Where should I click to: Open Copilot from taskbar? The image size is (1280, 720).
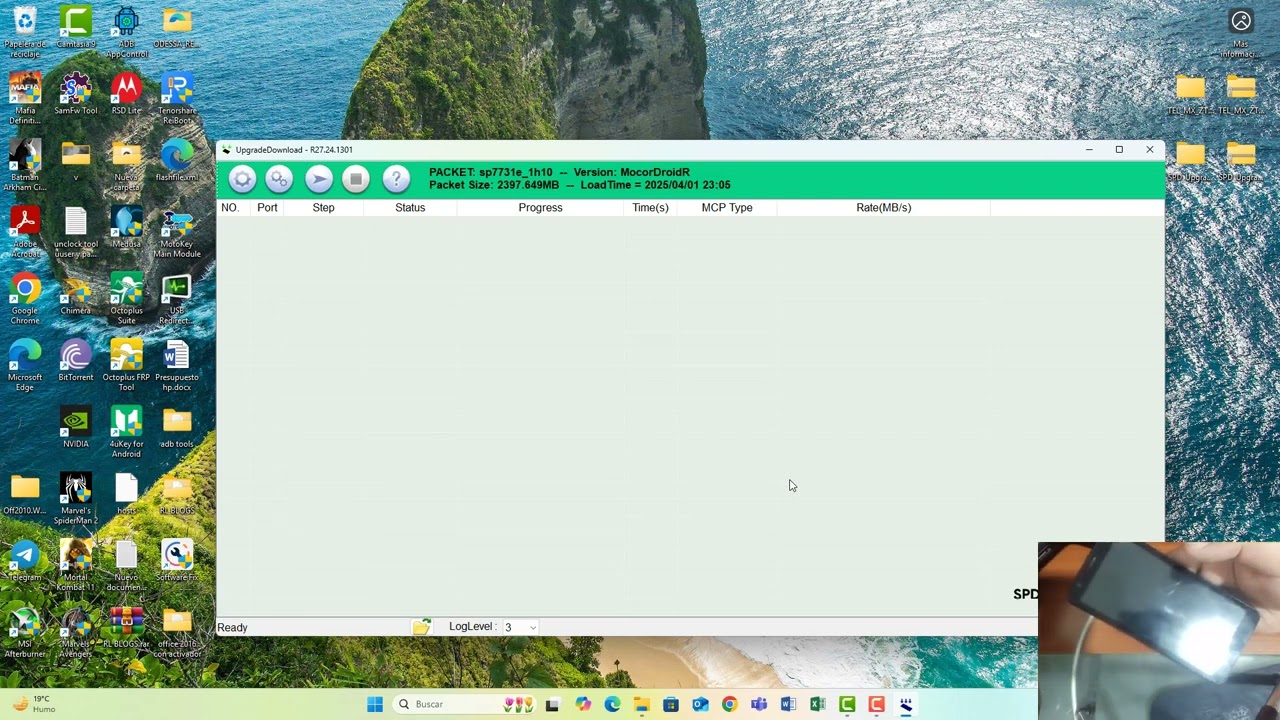[583, 704]
